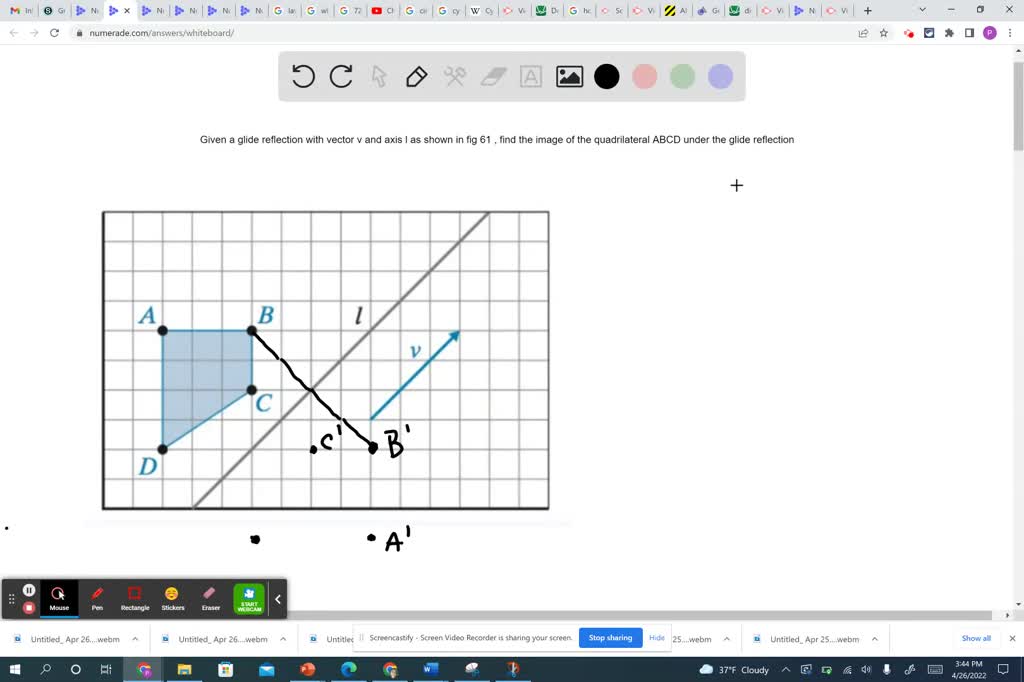Select the Pen tool in Screencastify toolbar
1024x682 pixels.
pos(97,595)
